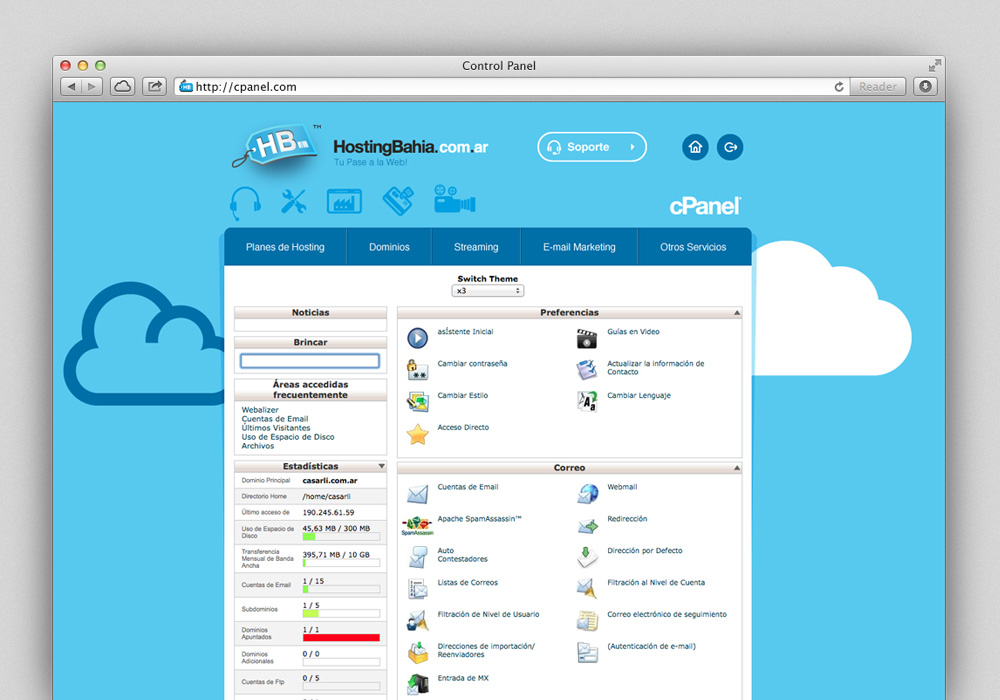Viewport: 1000px width, 700px height.
Task: Click the Acceso Directo star icon
Action: tap(418, 434)
